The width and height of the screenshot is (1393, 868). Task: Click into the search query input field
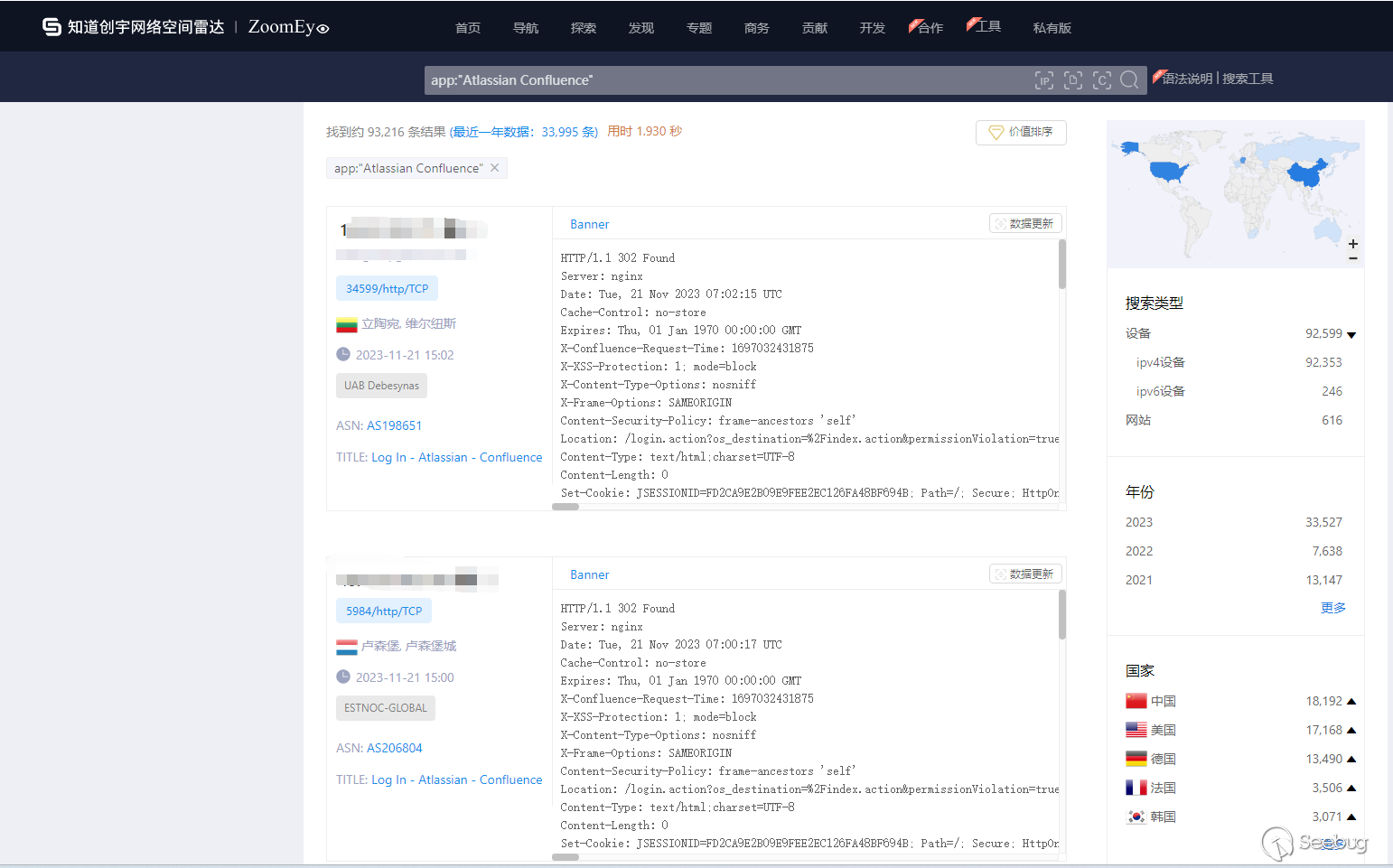coord(727,80)
